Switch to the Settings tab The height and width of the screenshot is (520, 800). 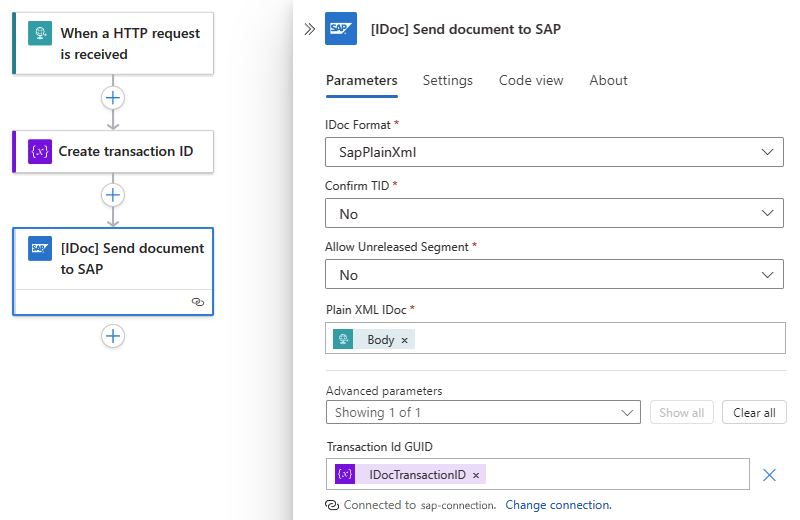point(447,80)
